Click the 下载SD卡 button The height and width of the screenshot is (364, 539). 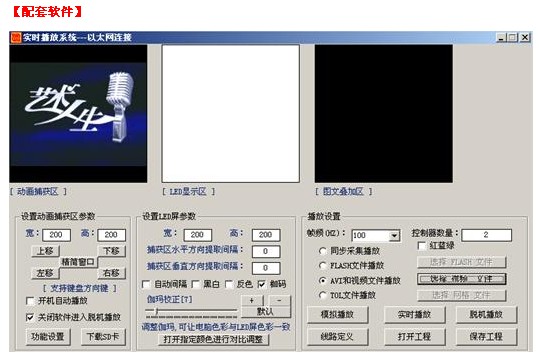click(103, 337)
